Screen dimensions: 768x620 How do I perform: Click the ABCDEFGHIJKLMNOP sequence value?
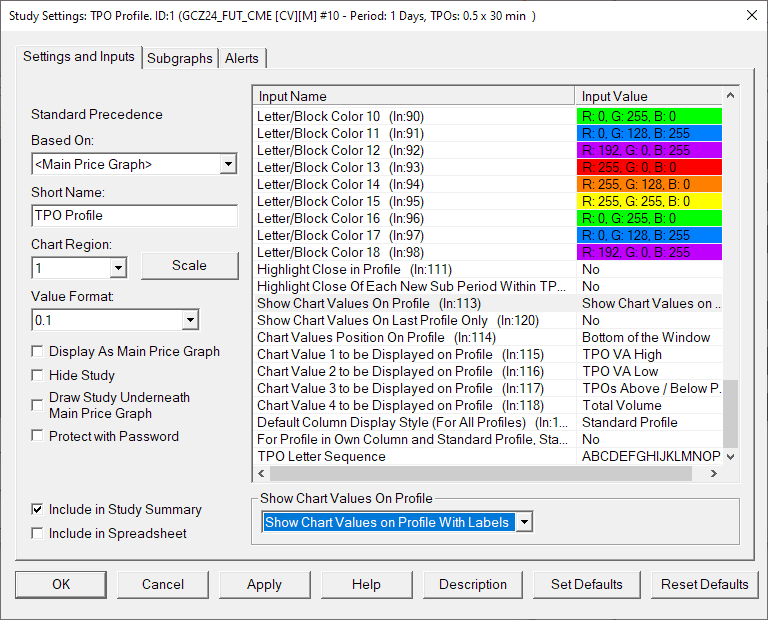[651, 456]
